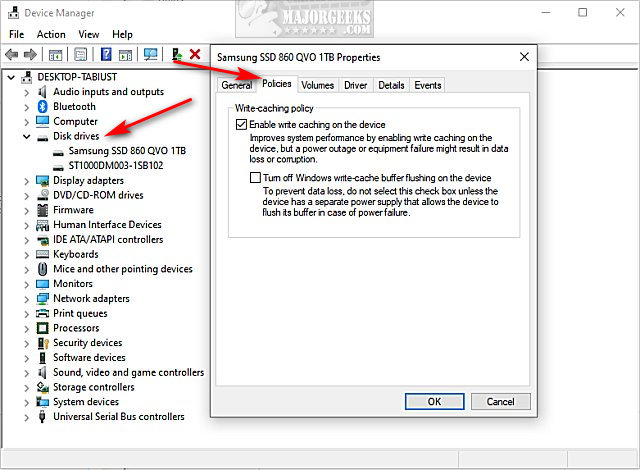
Task: Select the Policies tab
Action: pos(277,84)
